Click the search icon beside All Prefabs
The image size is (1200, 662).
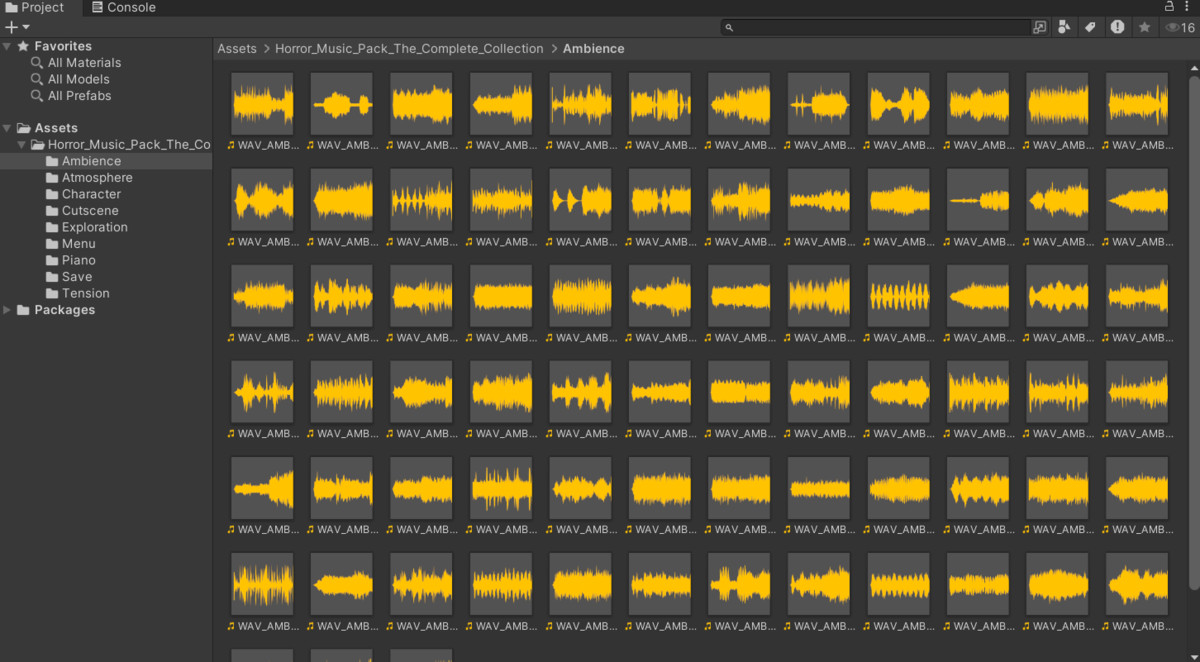(37, 96)
